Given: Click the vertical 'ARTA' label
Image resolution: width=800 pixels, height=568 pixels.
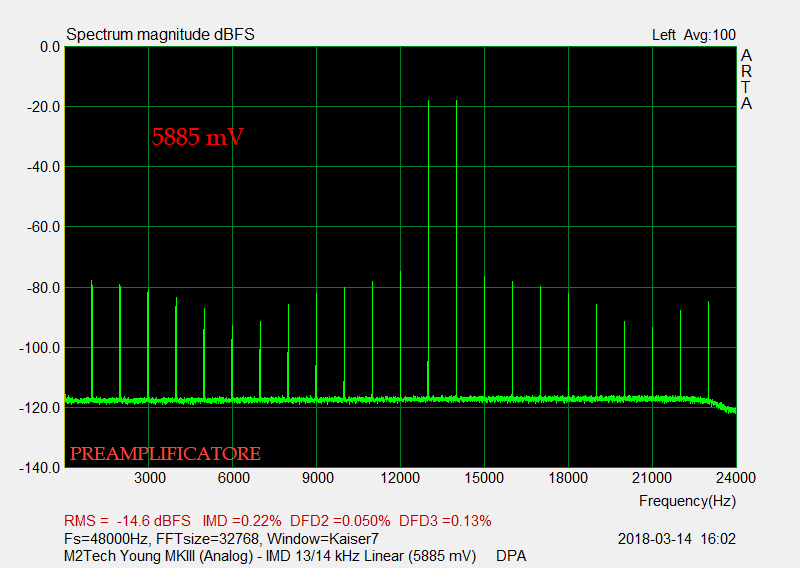Looking at the screenshot, I should coord(746,79).
